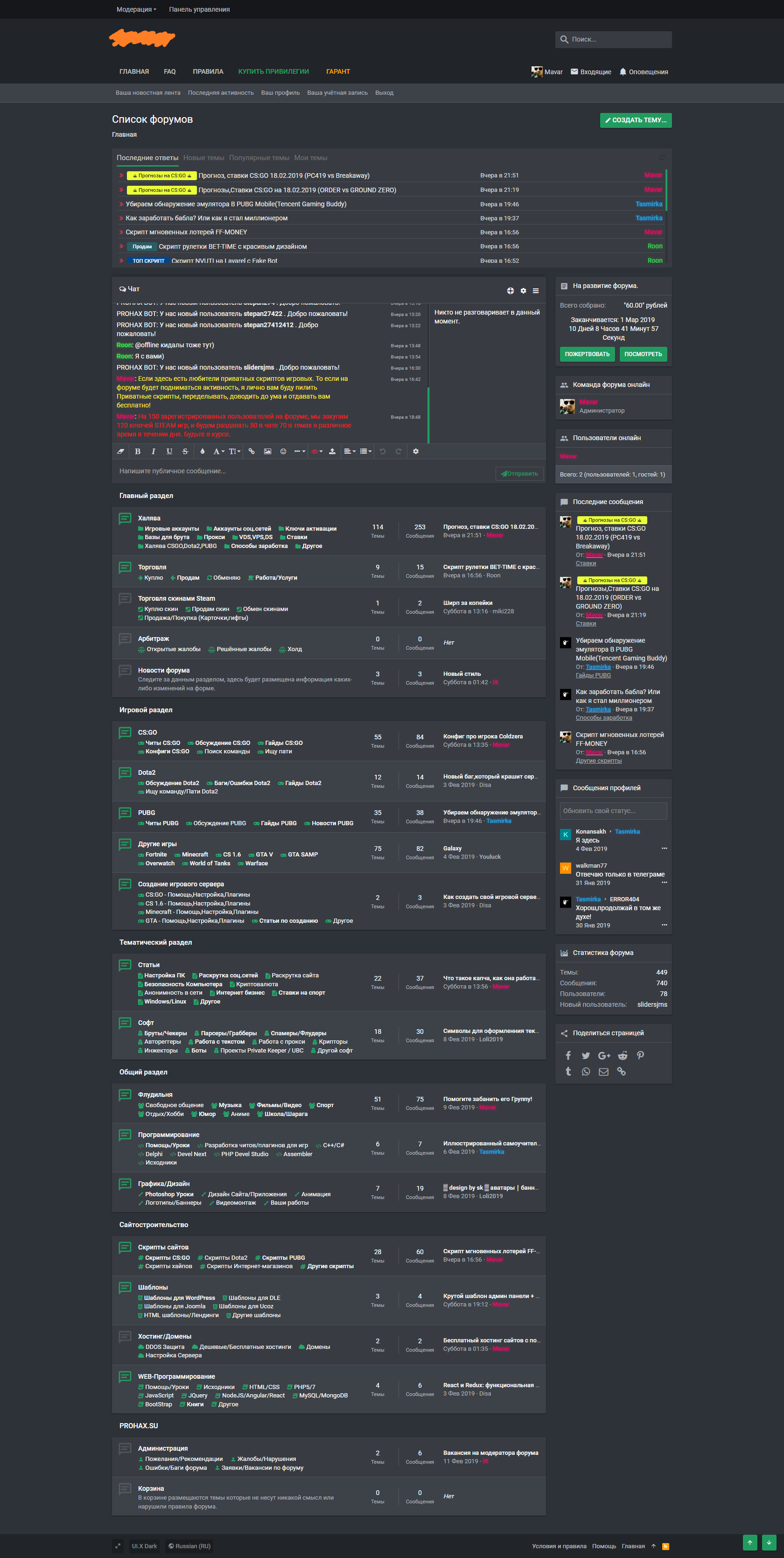
Task: Click the undo icon in the chat editor
Action: [382, 452]
